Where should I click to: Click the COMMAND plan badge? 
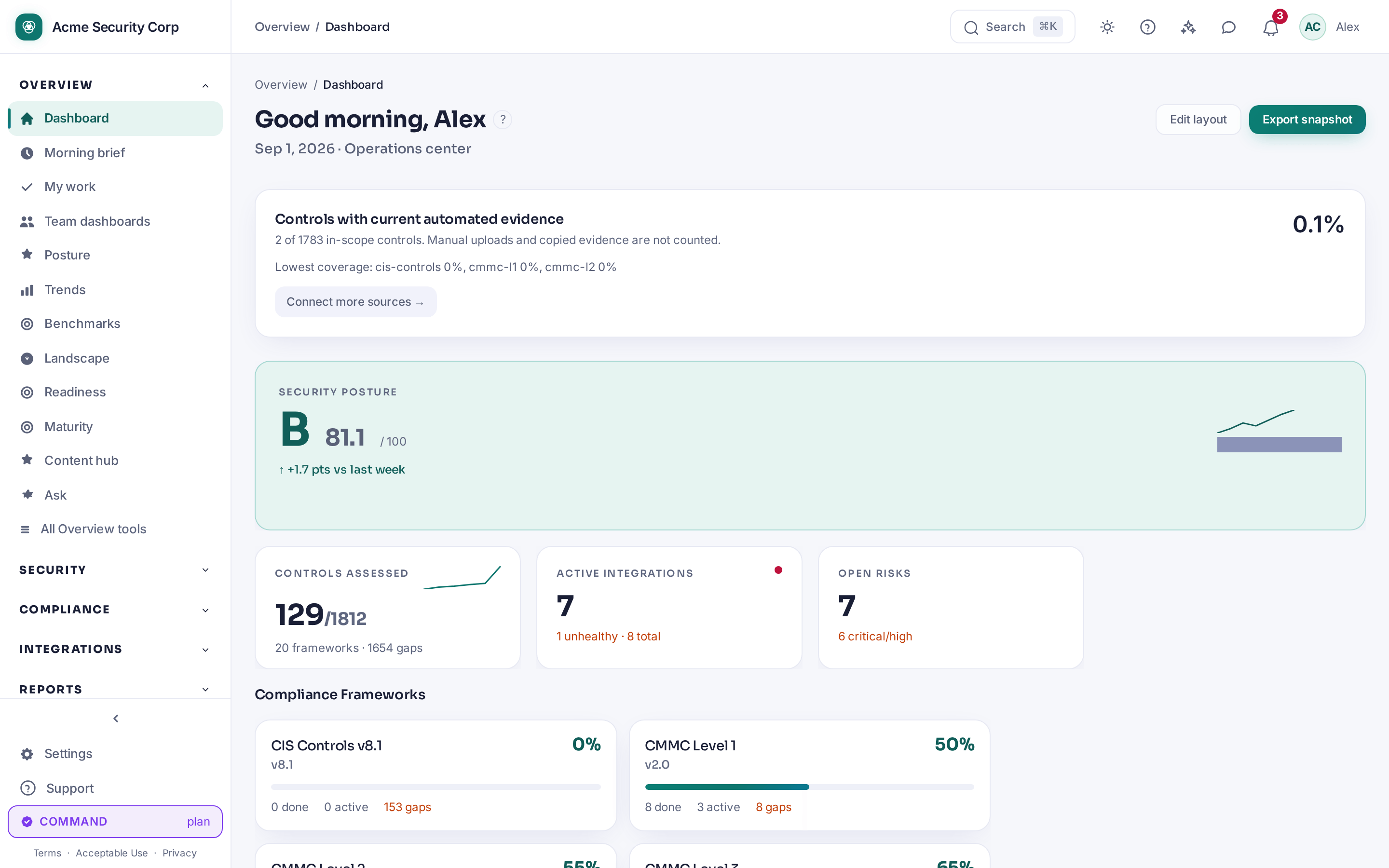coord(115,822)
